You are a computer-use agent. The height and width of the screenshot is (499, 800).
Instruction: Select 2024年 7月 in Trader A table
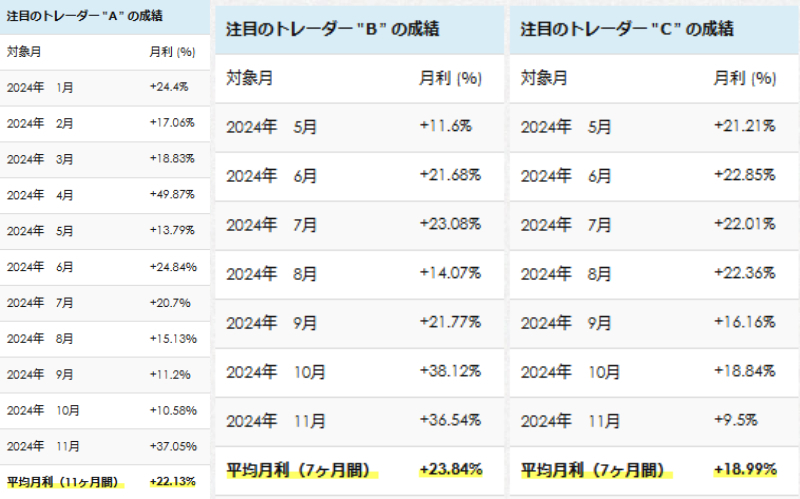pos(40,303)
